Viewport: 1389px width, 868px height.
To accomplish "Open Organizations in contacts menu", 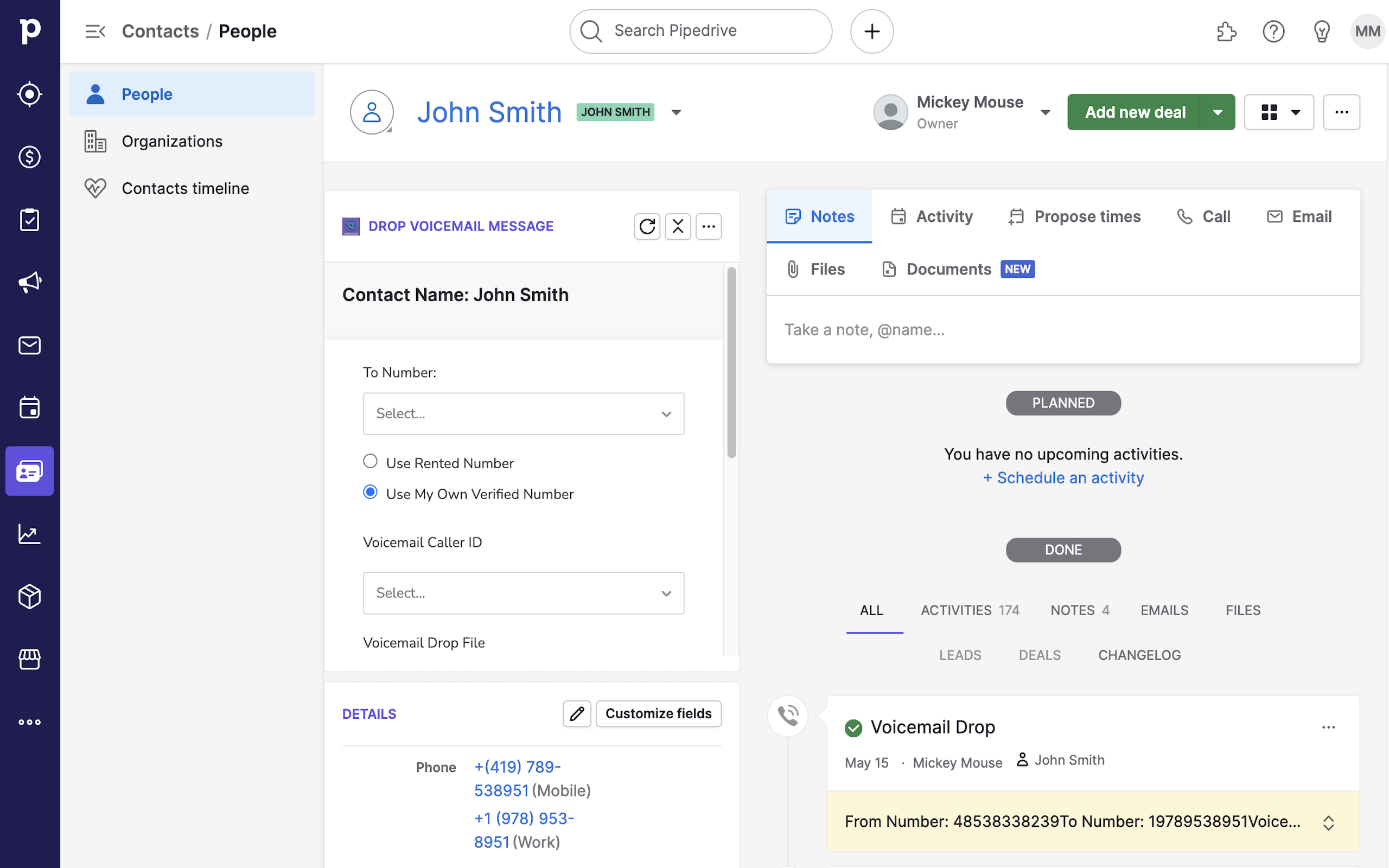I will tap(192, 141).
